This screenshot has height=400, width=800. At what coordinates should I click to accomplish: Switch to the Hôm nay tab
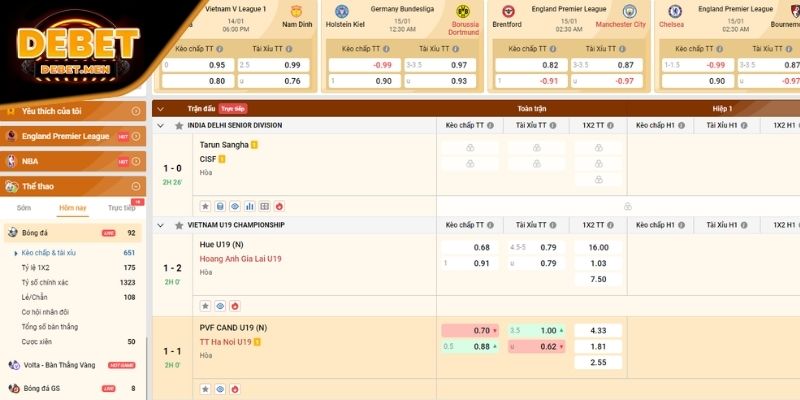[x=72, y=208]
